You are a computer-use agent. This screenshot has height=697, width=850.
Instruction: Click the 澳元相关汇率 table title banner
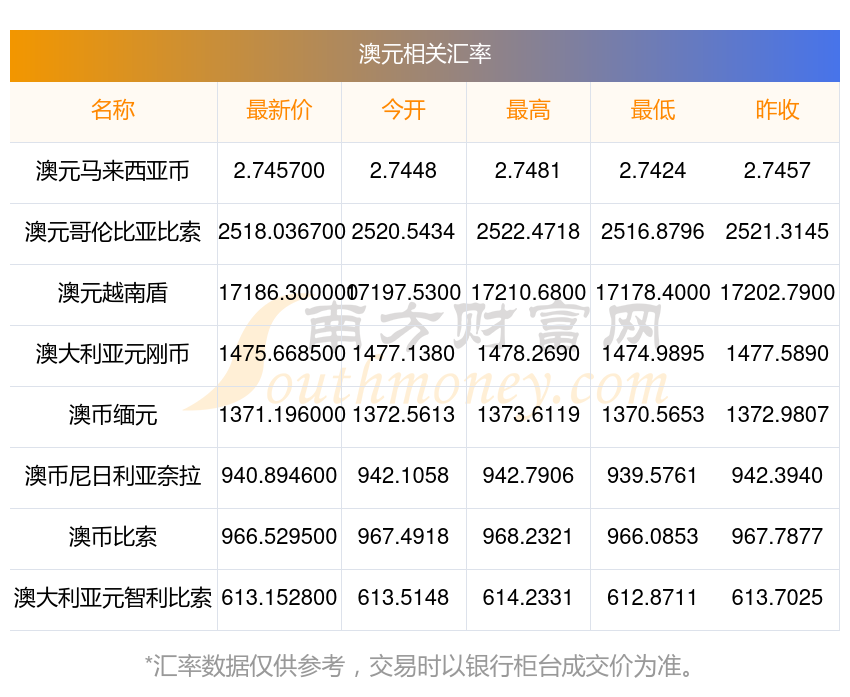[x=425, y=54]
